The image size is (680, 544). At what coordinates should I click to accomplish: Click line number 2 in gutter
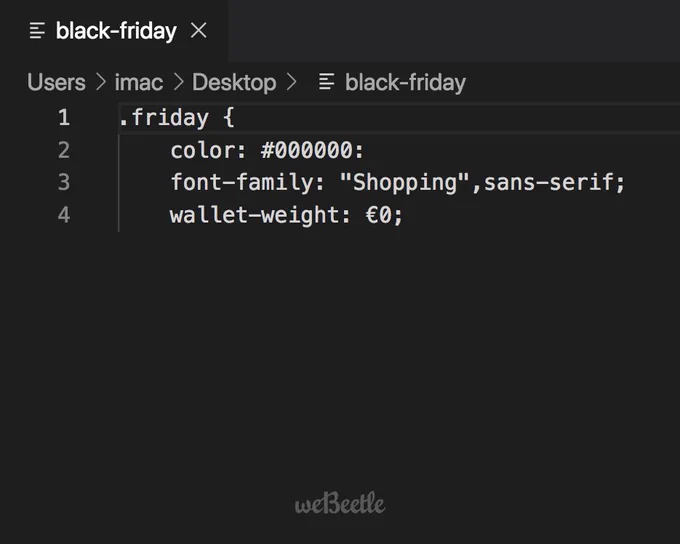[x=64, y=150]
